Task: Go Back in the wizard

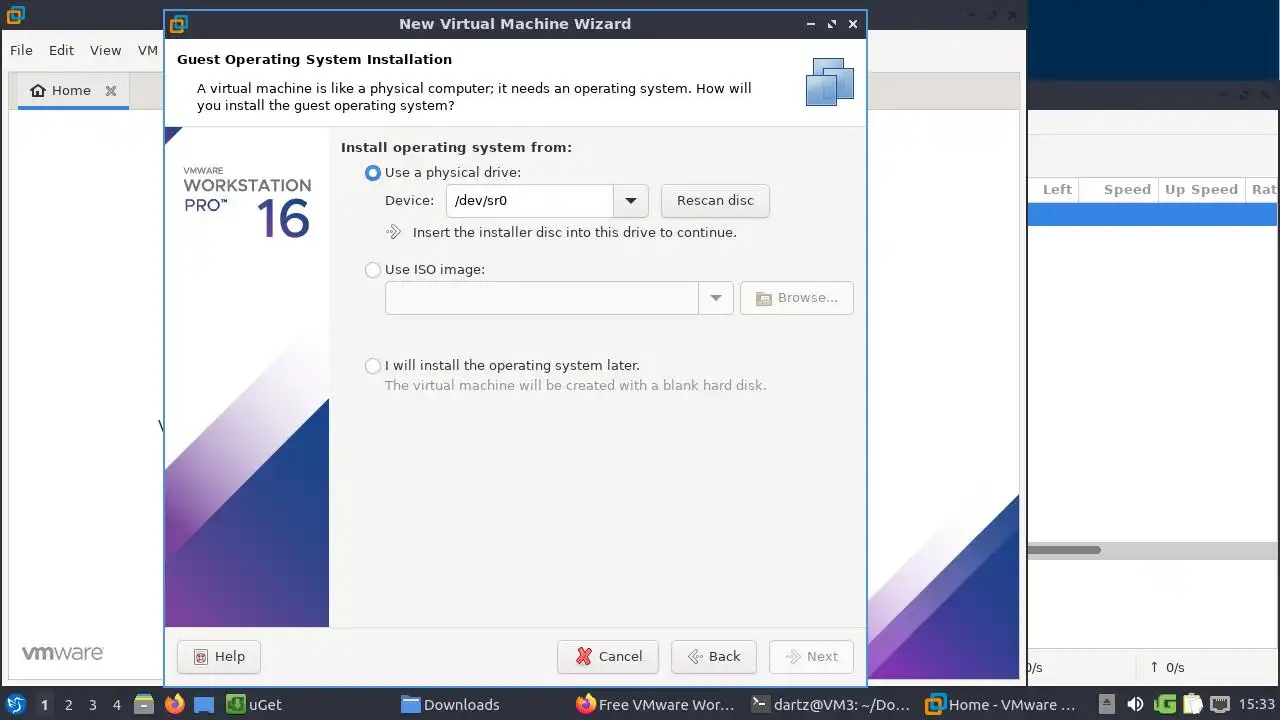Action: pyautogui.click(x=714, y=657)
